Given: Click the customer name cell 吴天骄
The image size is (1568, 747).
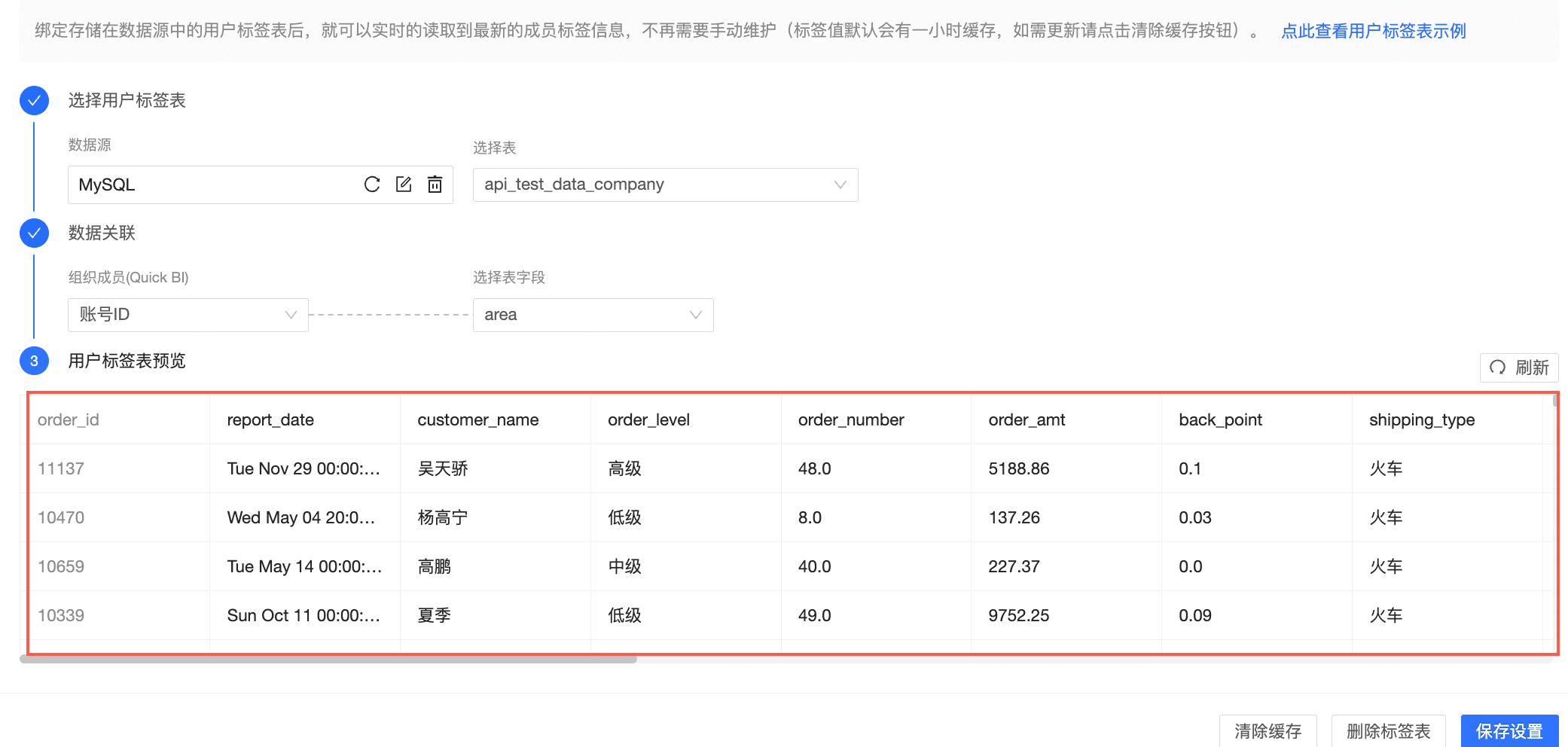Looking at the screenshot, I should 441,468.
